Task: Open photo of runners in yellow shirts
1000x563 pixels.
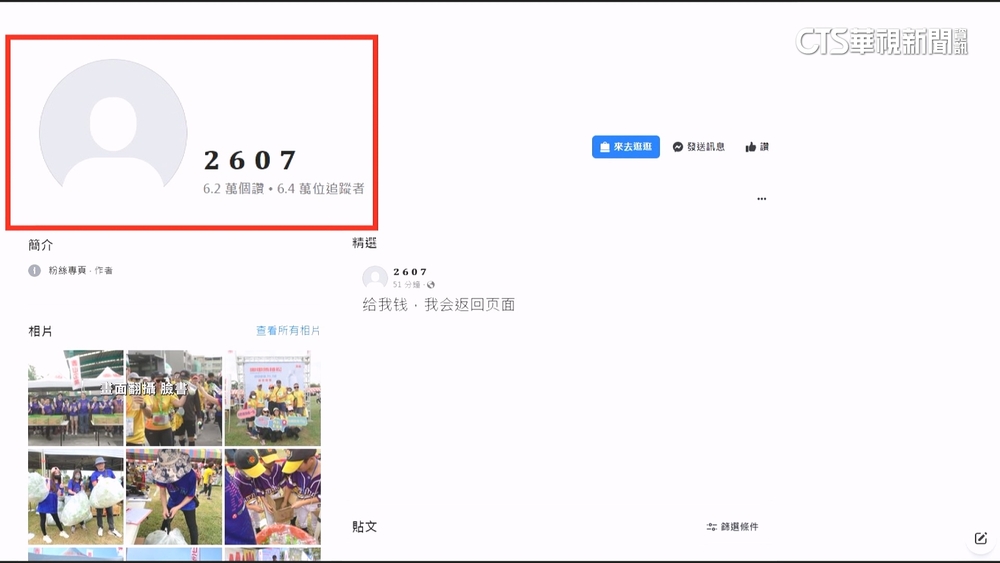Action: click(174, 397)
